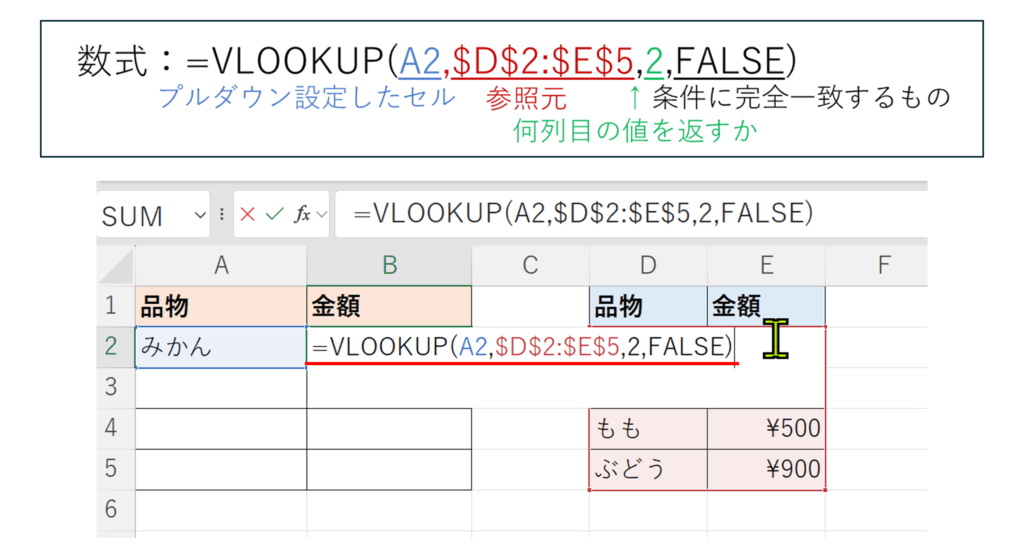The width and height of the screenshot is (1024, 554).
Task: Click the three-dot name box resize handle
Action: tap(221, 215)
